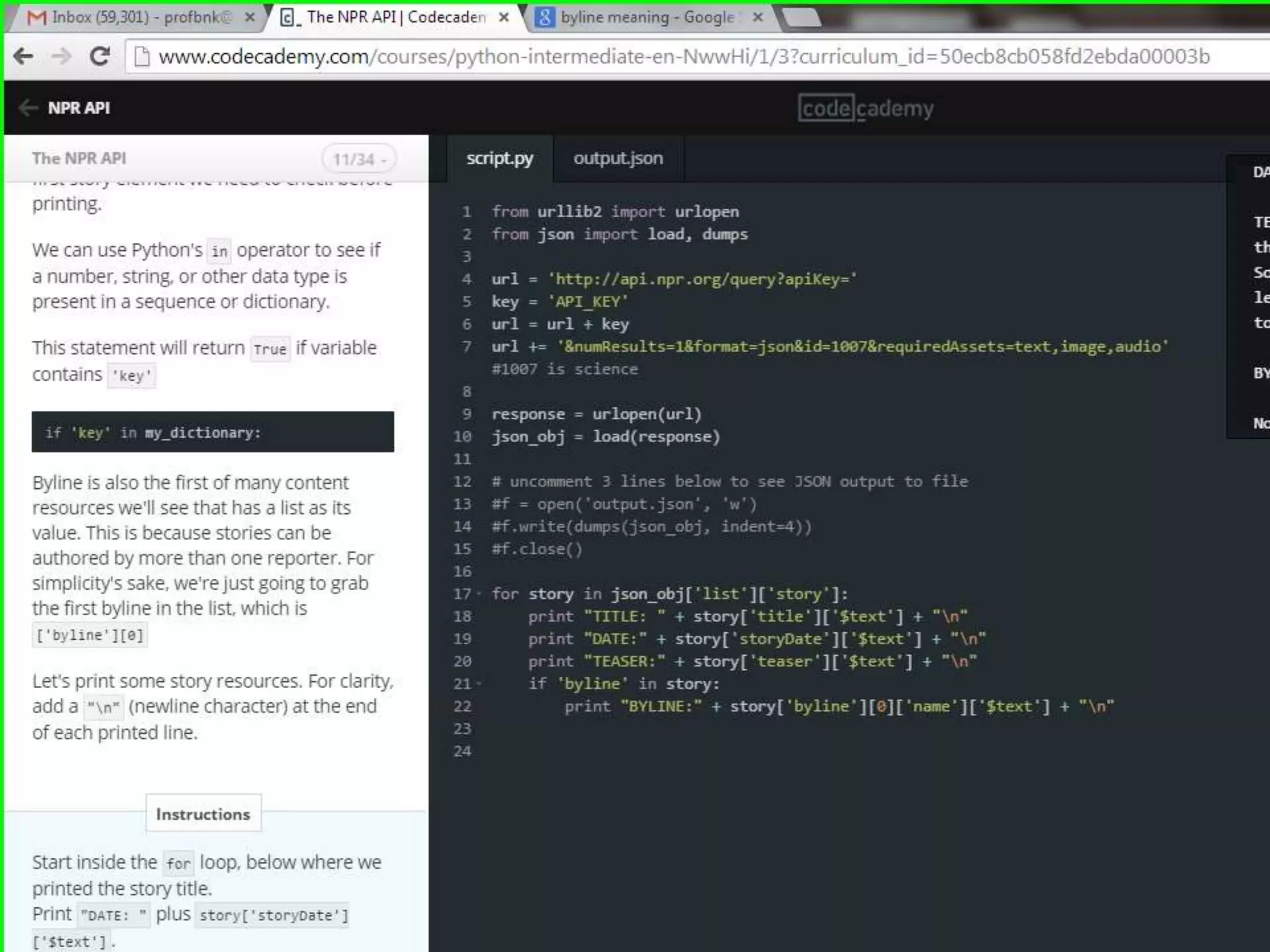This screenshot has height=952, width=1270.
Task: Click the Codecademy logo
Action: [866, 108]
